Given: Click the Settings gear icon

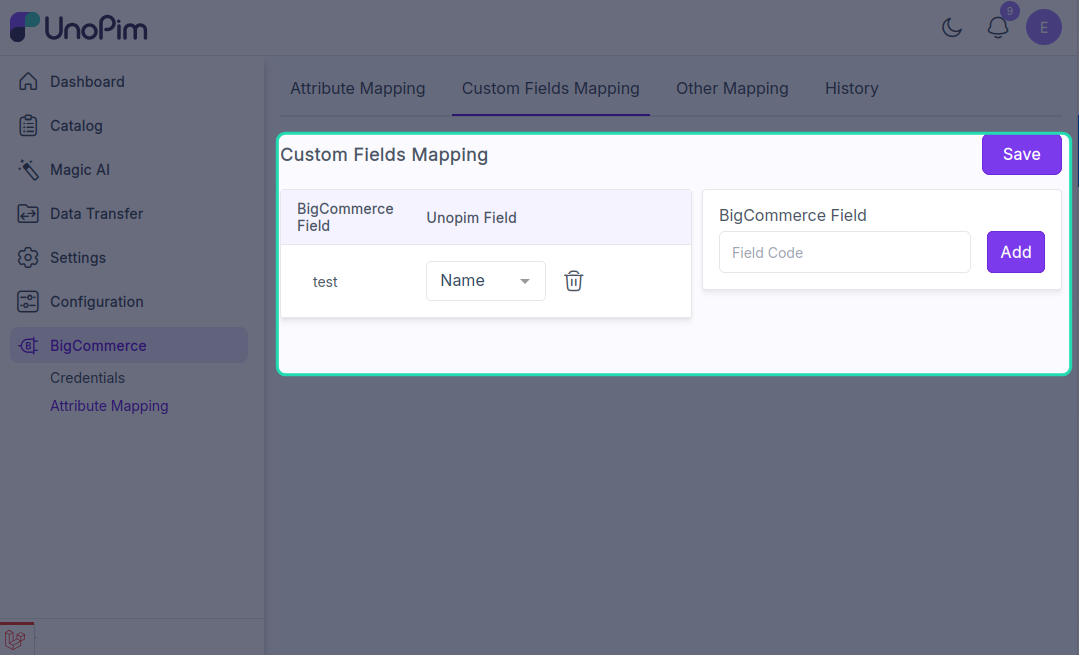Looking at the screenshot, I should point(28,257).
